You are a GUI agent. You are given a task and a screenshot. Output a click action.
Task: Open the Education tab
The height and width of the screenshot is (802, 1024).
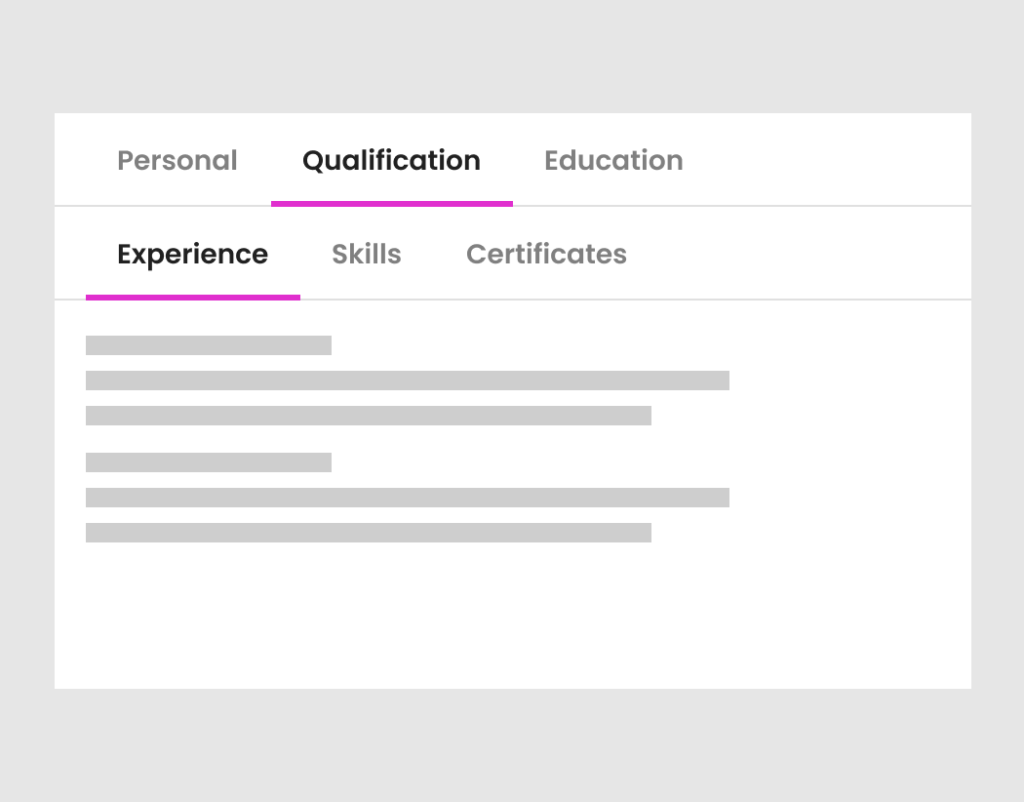coord(613,160)
